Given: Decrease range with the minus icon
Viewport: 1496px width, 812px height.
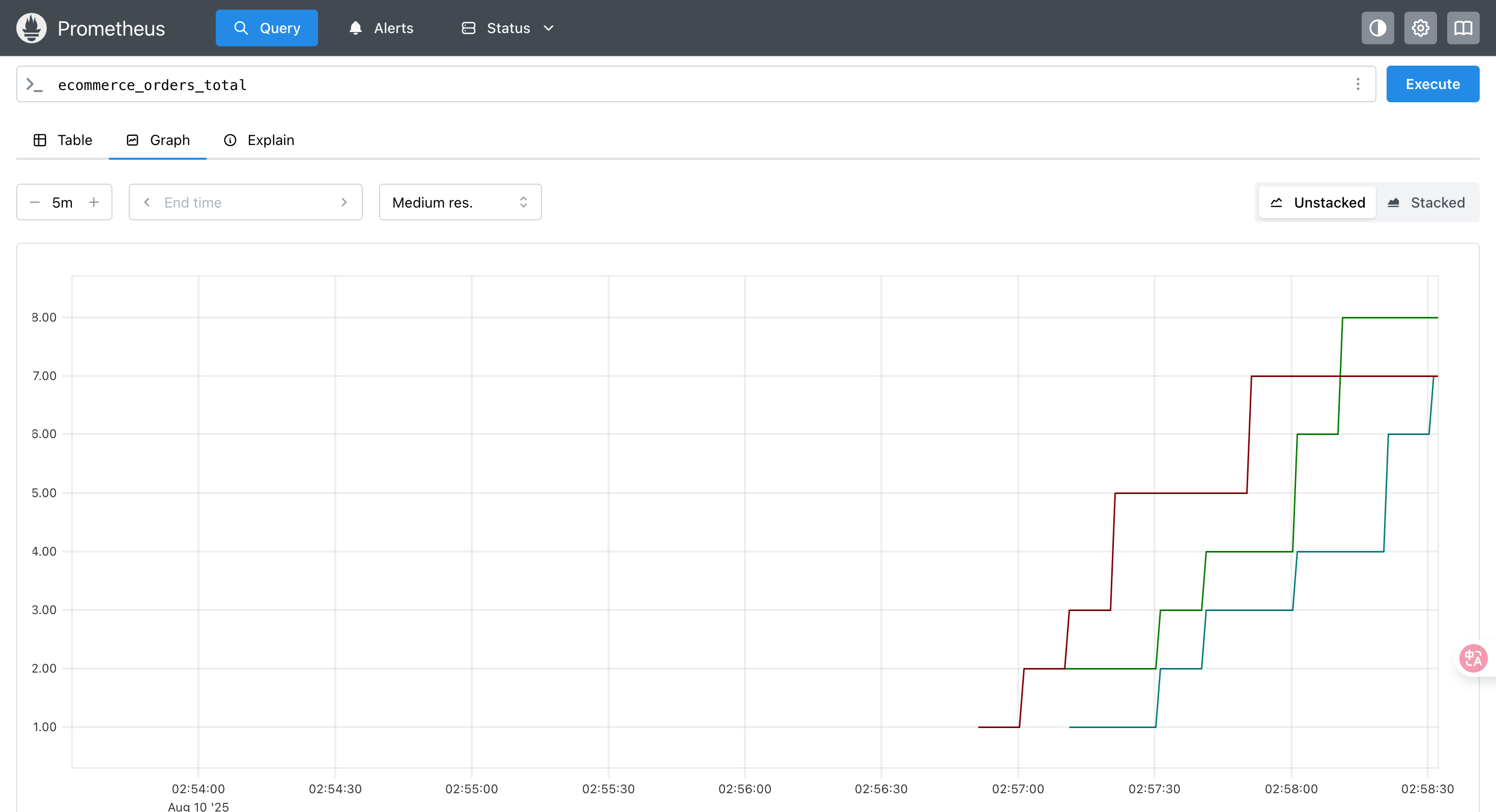Looking at the screenshot, I should pos(35,202).
